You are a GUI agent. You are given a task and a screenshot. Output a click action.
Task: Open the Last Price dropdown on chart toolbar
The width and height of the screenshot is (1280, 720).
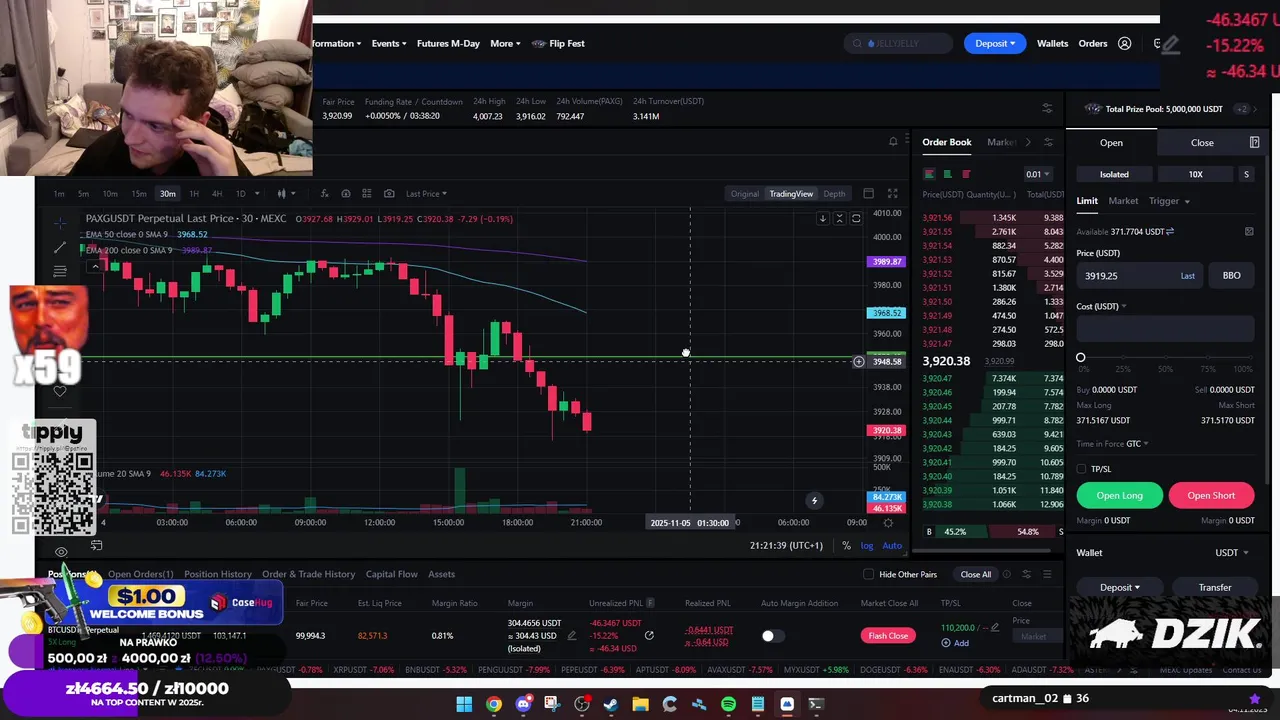pyautogui.click(x=426, y=194)
